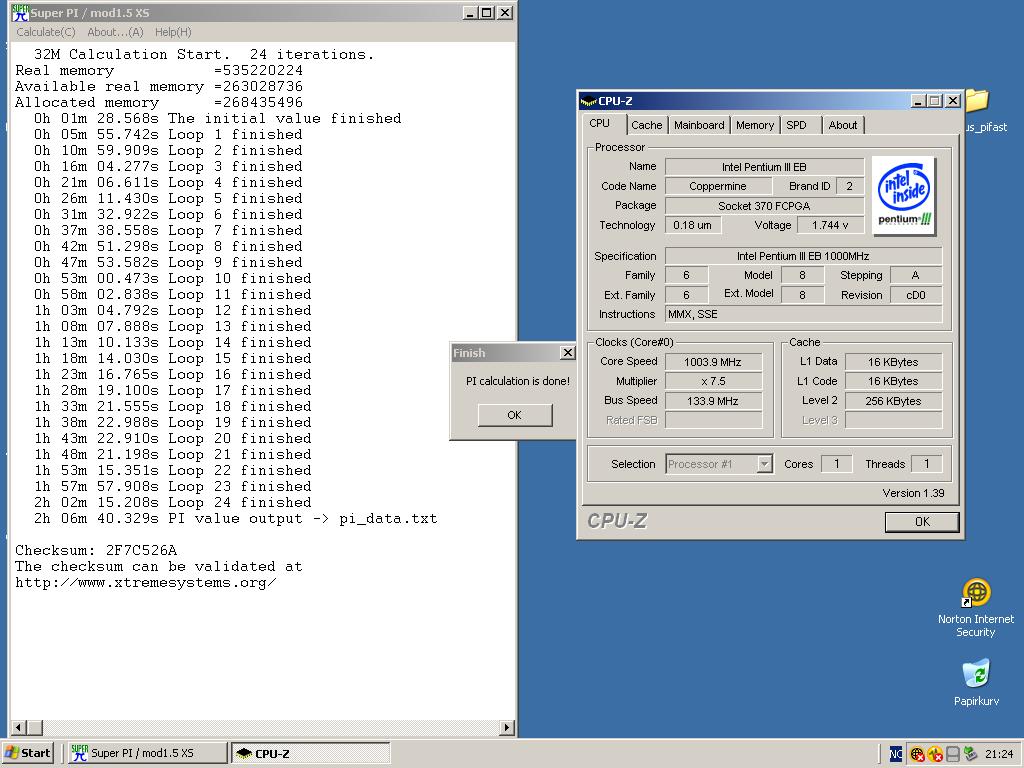Click the Multiplier value x 7.5
The height and width of the screenshot is (768, 1024).
click(x=713, y=381)
